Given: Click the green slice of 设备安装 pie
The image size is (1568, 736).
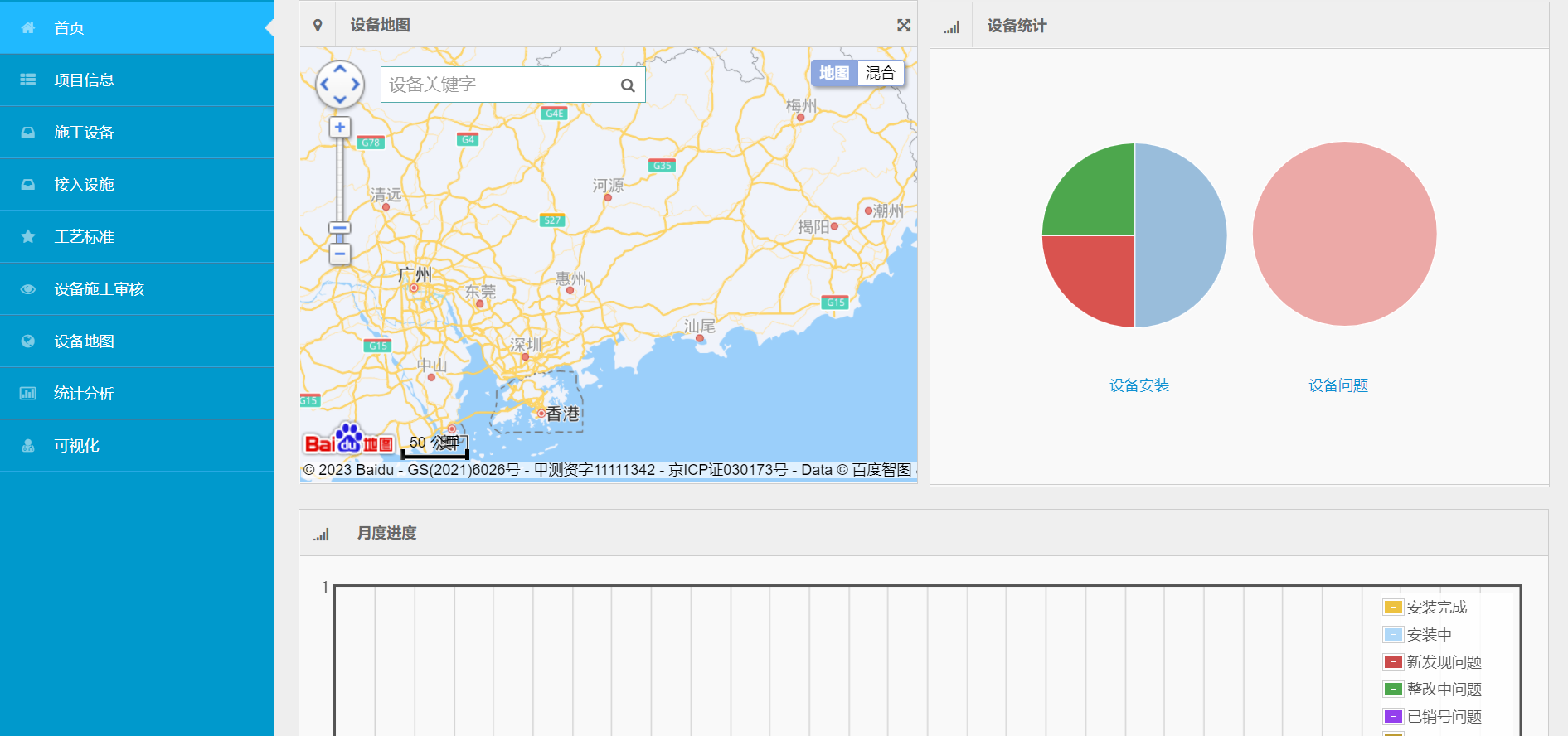Looking at the screenshot, I should click(1096, 197).
